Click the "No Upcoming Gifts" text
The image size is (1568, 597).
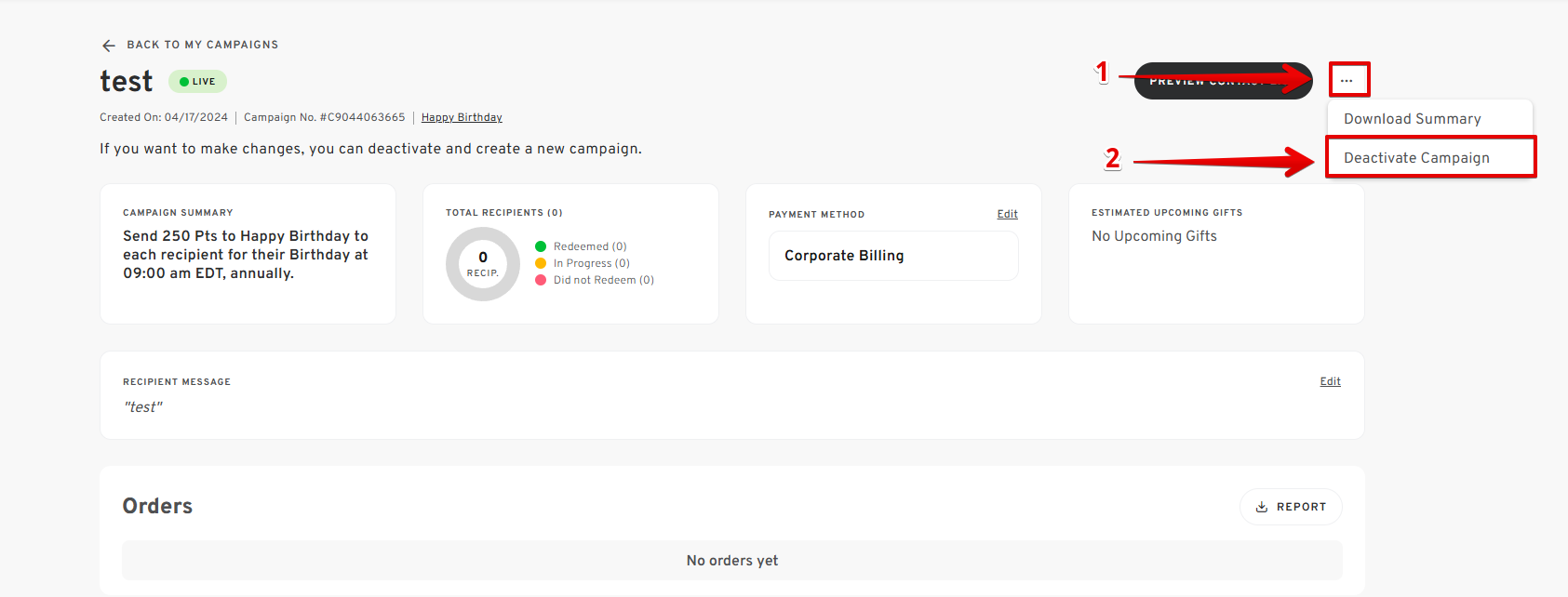(1154, 236)
